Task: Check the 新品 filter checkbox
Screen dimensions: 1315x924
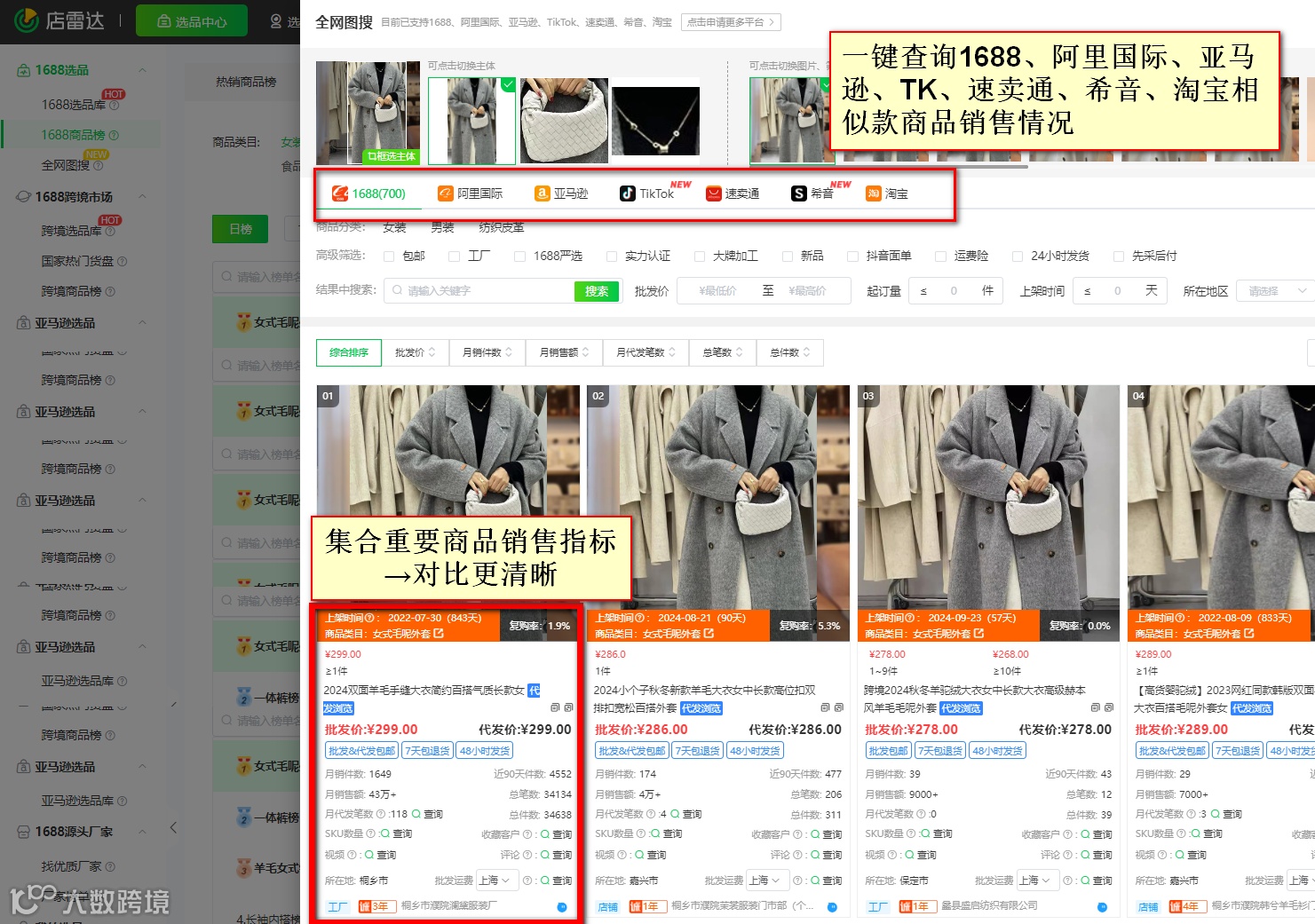Action: [x=788, y=257]
